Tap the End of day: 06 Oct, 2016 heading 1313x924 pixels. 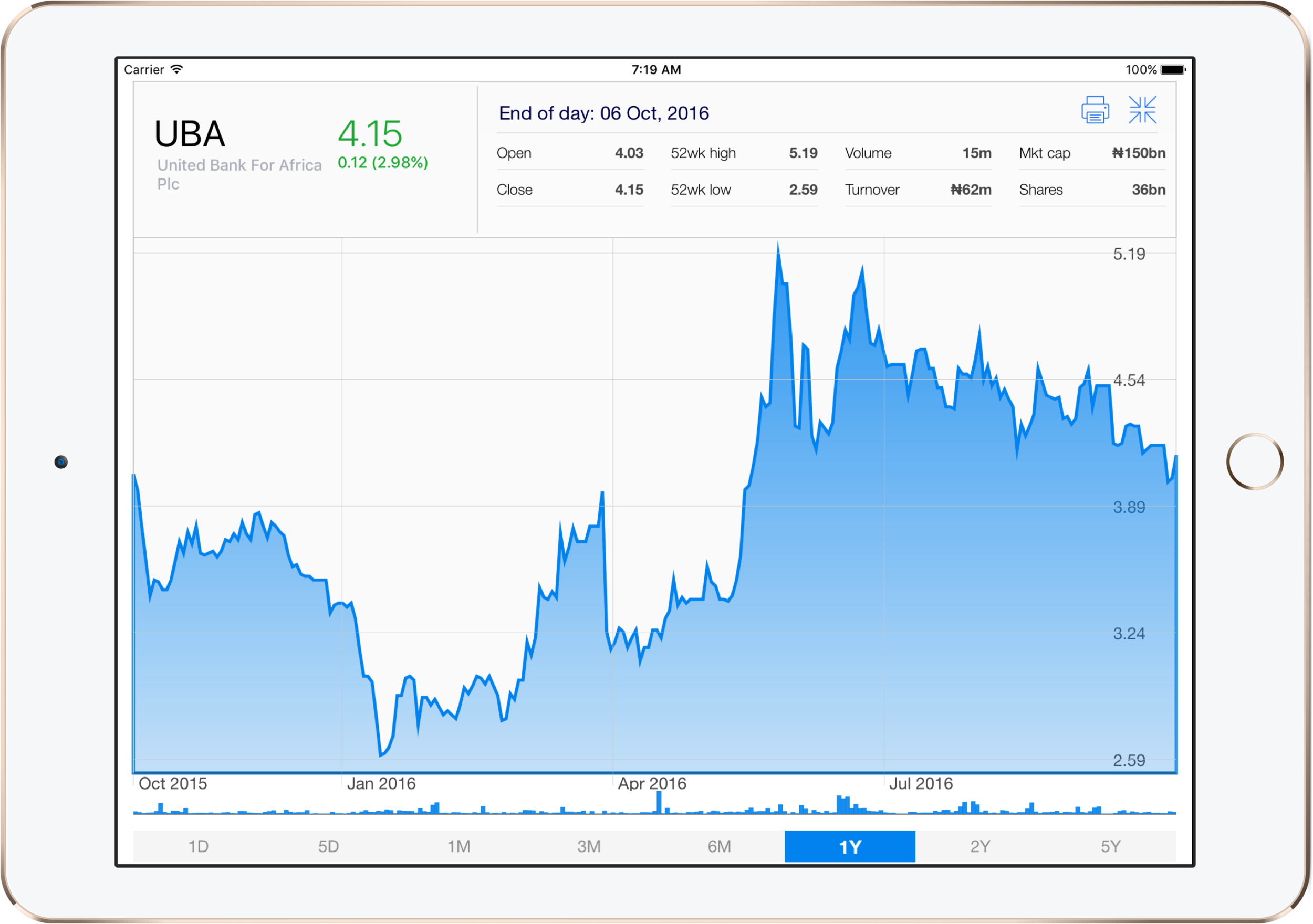click(x=604, y=113)
